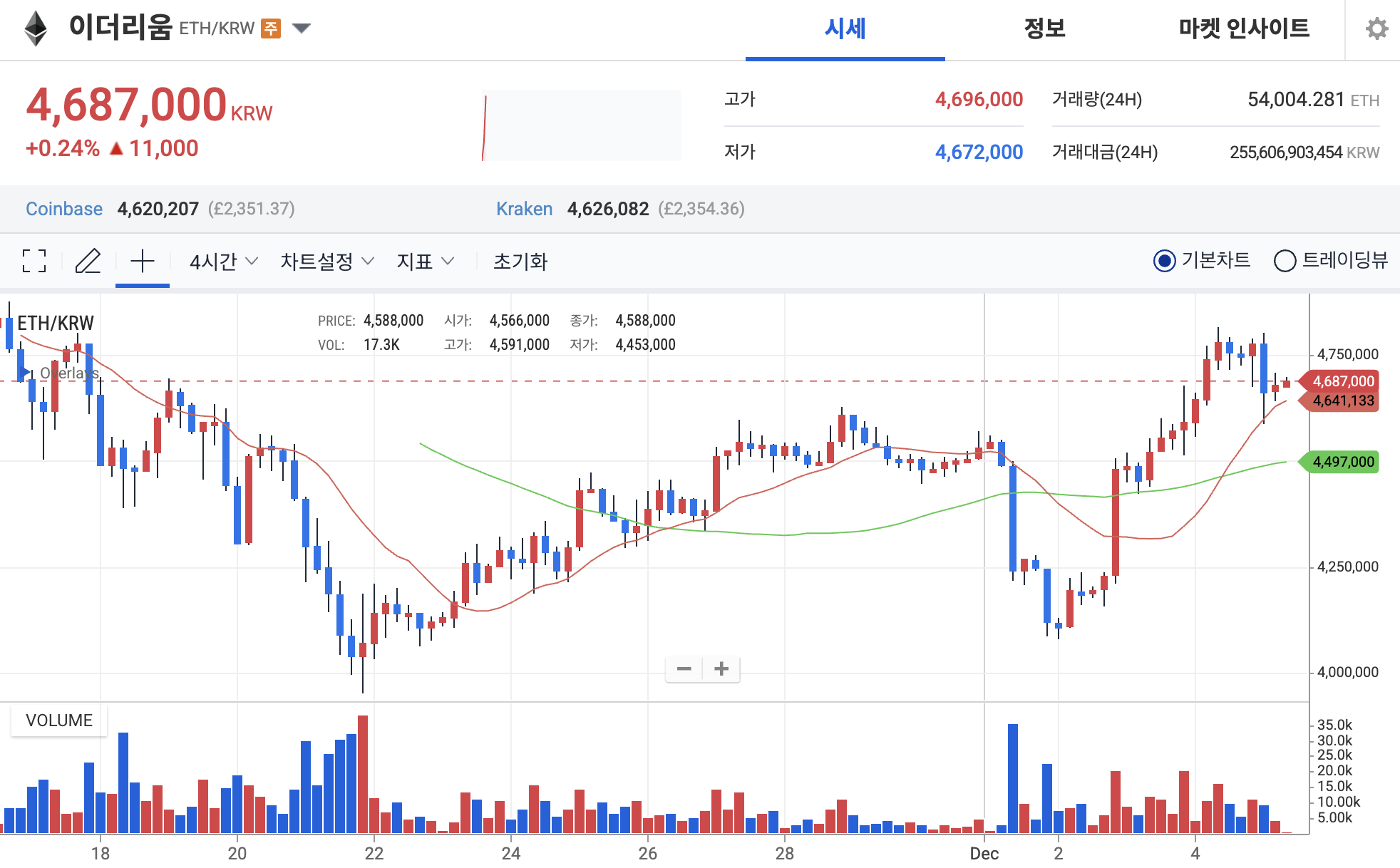
Task: Click the orange 주 badge next to ETH/KRW
Action: [x=269, y=28]
